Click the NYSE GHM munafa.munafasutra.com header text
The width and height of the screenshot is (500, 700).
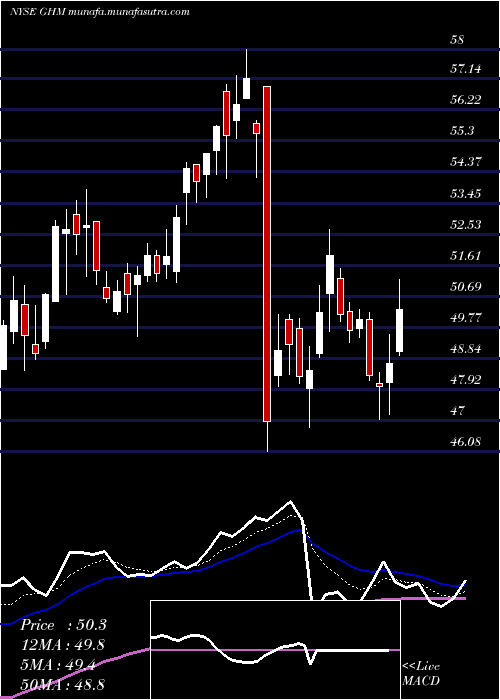100,12
